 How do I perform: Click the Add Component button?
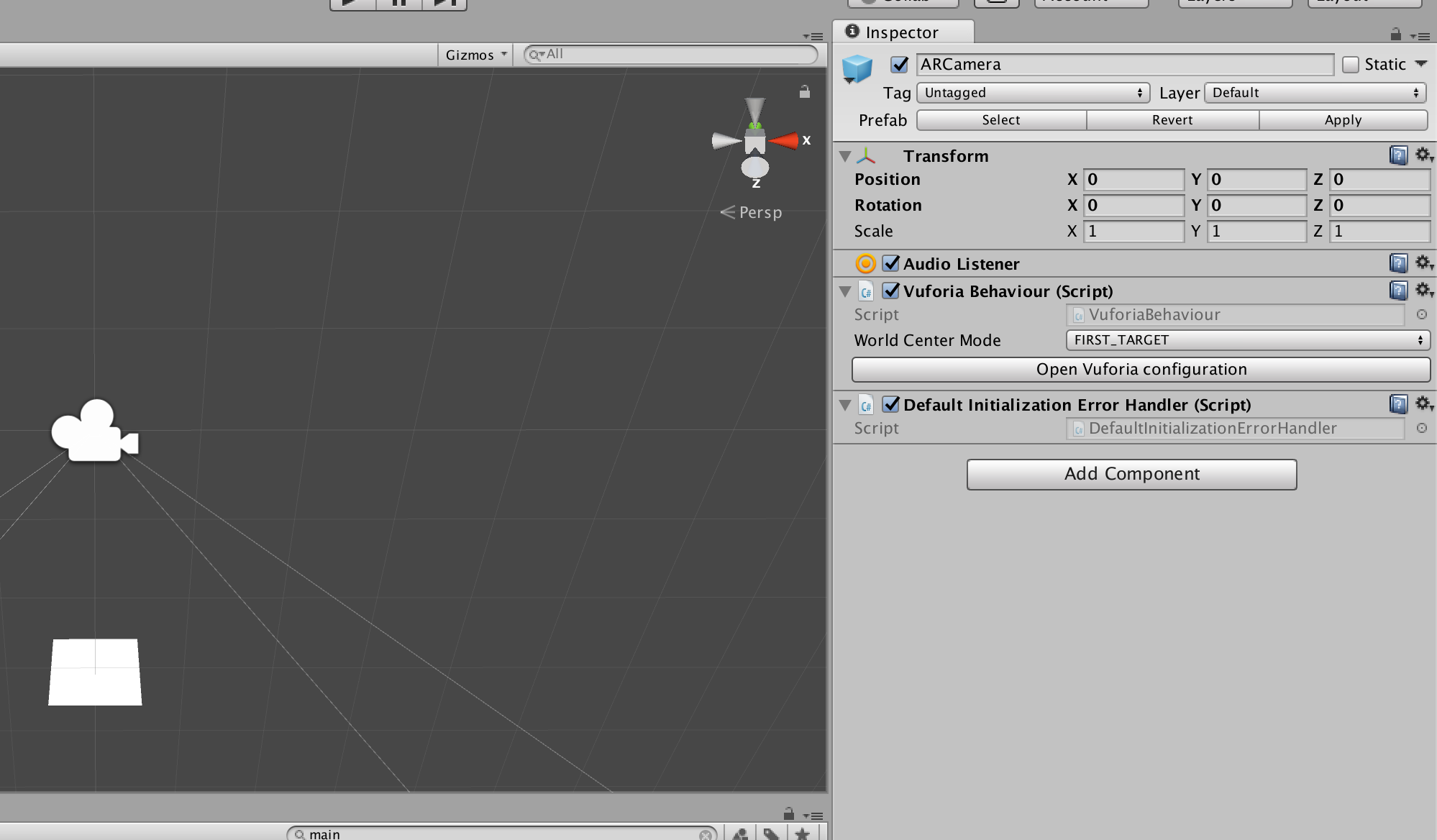click(1131, 474)
